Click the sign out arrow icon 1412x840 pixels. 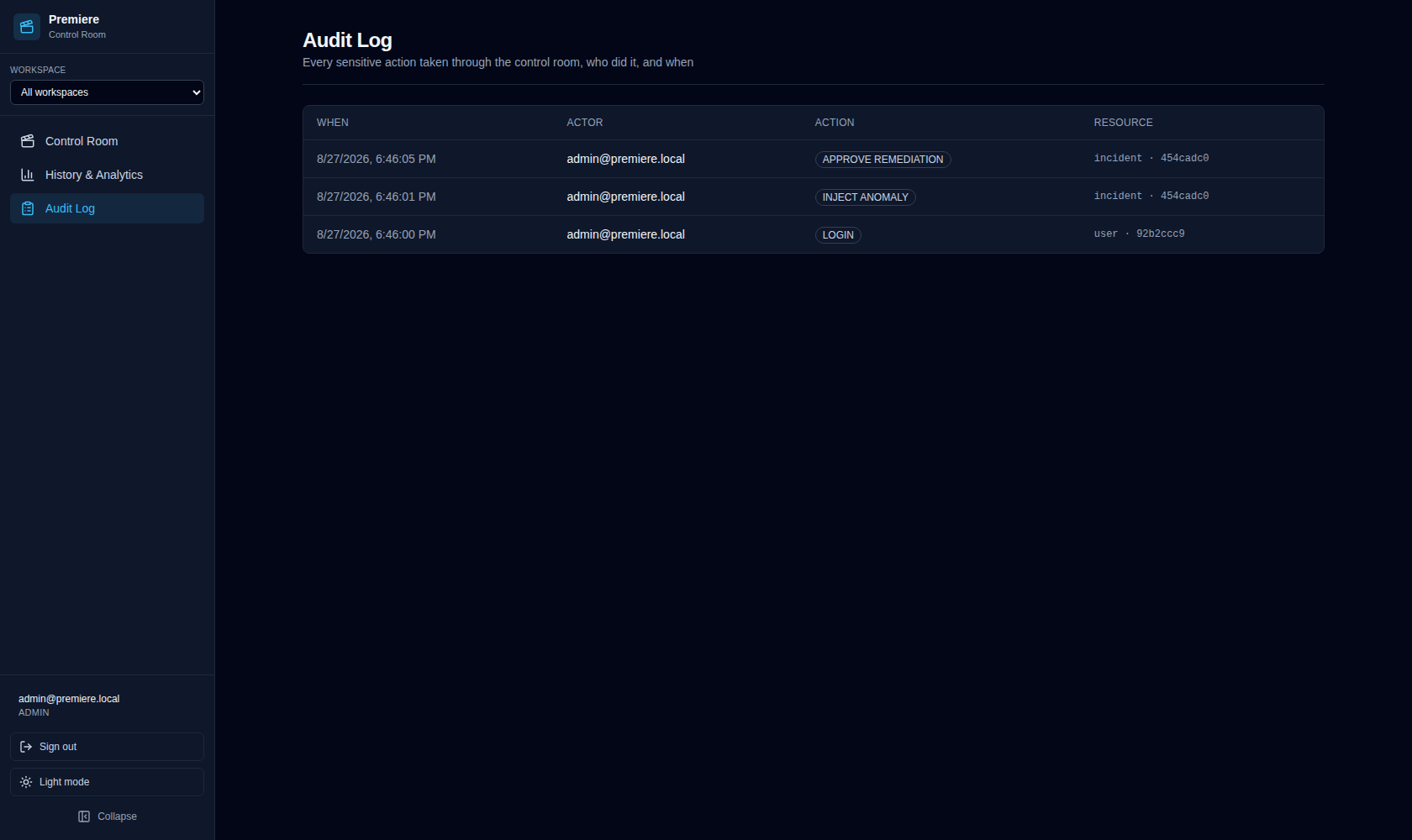tap(26, 747)
